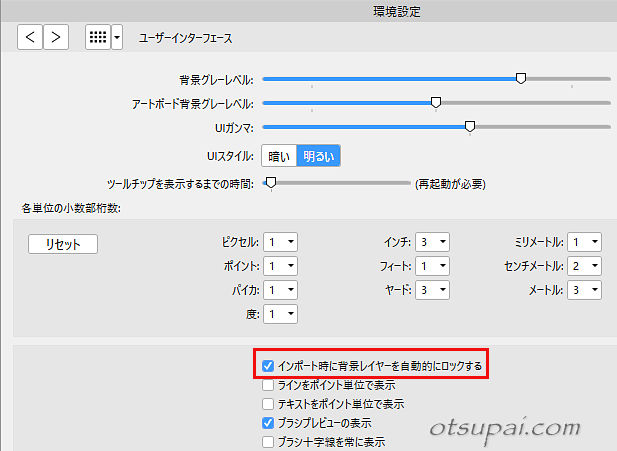Open the メートル decimal places dropdown
Image resolution: width=617 pixels, height=451 pixels.
(584, 289)
